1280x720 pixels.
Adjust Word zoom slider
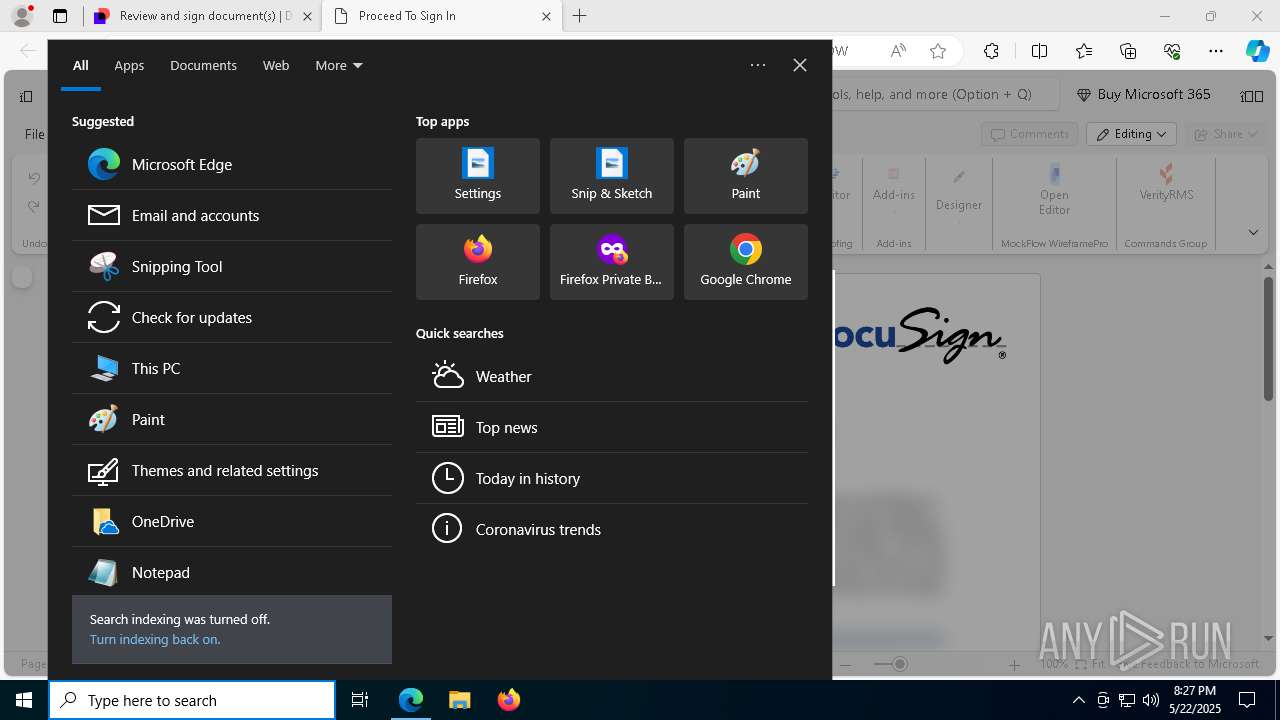pyautogui.click(x=899, y=664)
